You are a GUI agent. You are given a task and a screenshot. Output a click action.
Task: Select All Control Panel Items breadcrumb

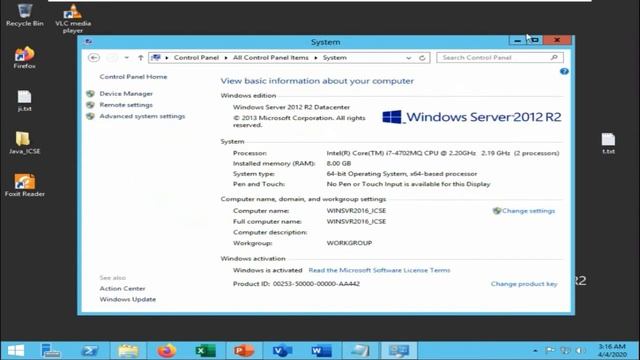click(x=271, y=58)
